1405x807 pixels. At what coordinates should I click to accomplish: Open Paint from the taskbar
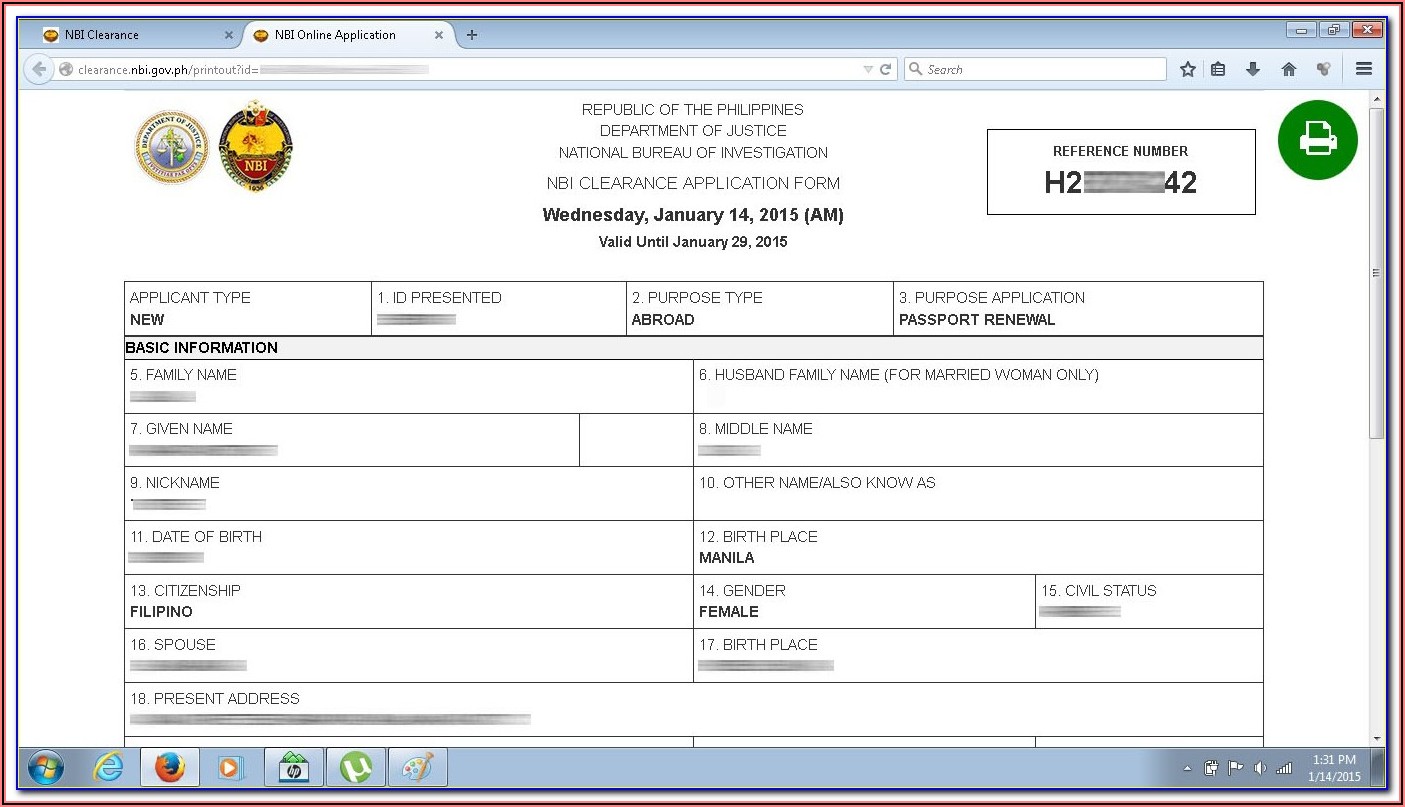coord(417,768)
